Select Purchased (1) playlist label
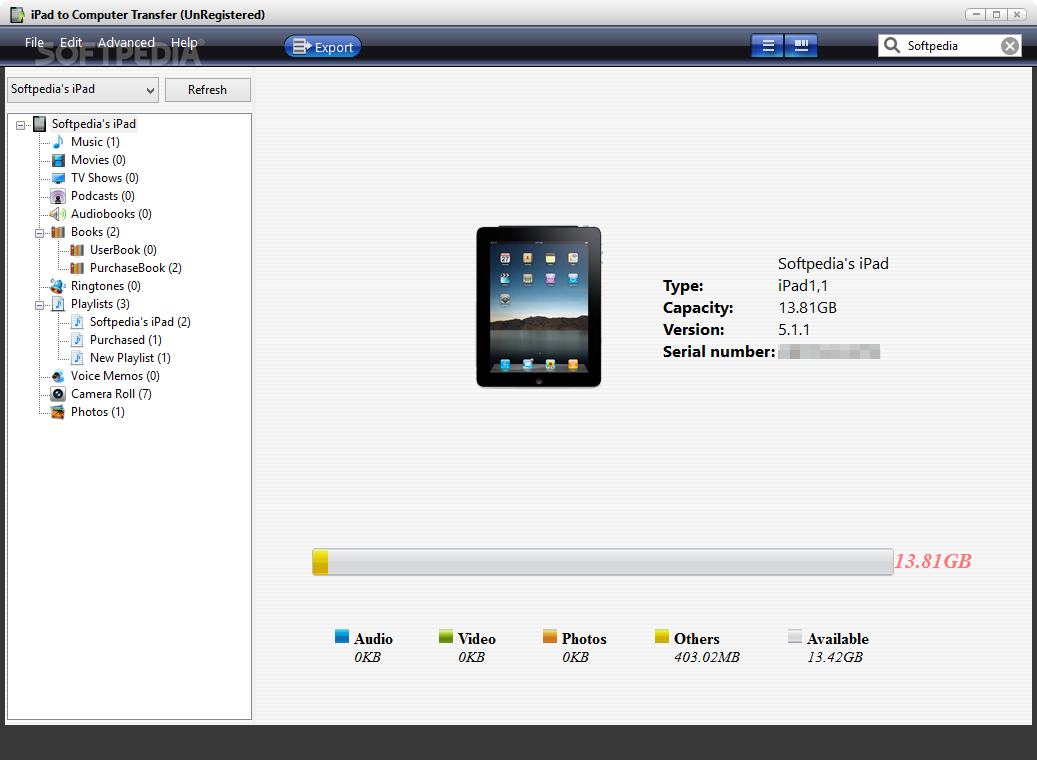Viewport: 1037px width, 760px height. (126, 340)
